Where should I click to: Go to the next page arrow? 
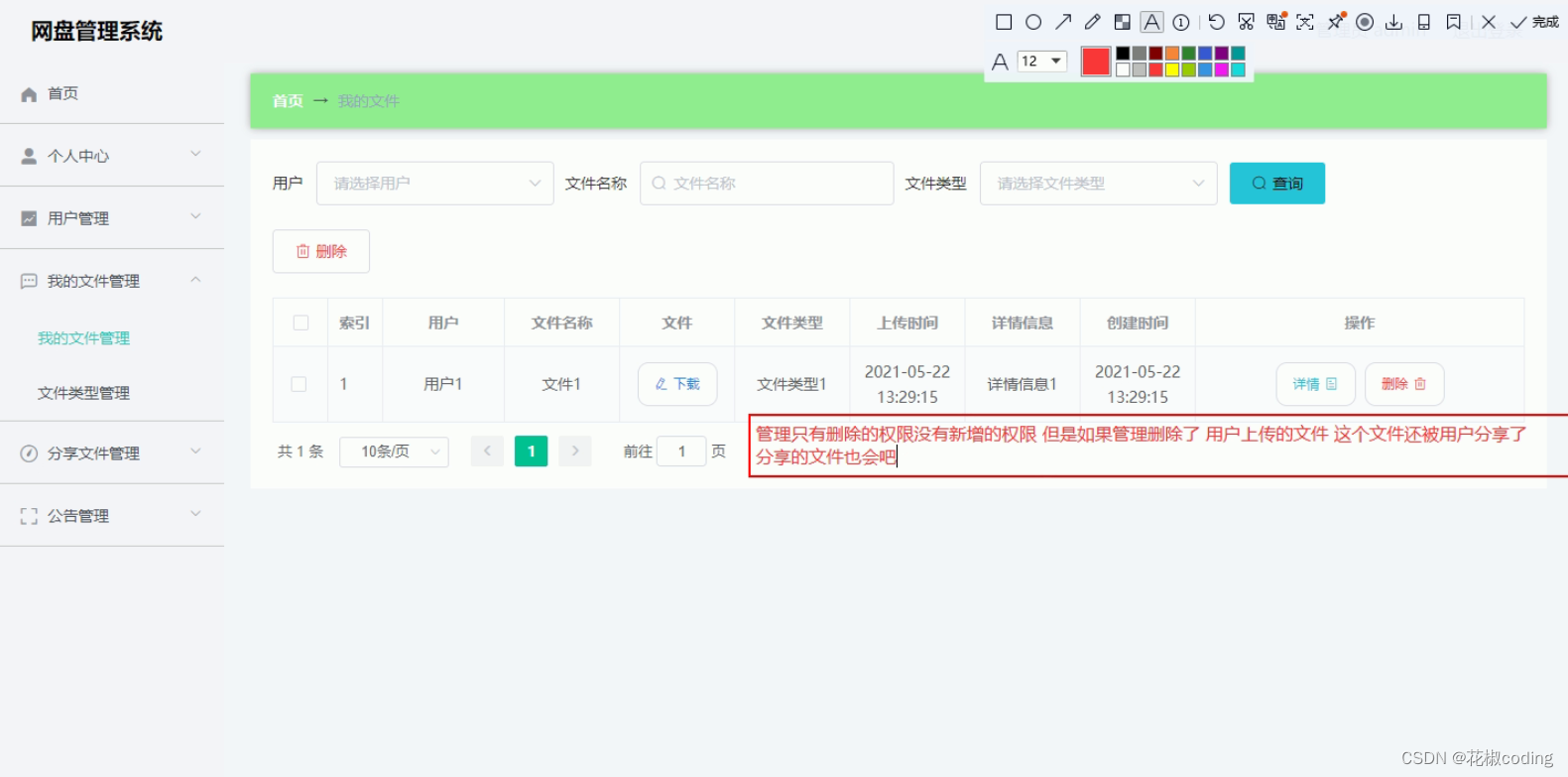(575, 452)
